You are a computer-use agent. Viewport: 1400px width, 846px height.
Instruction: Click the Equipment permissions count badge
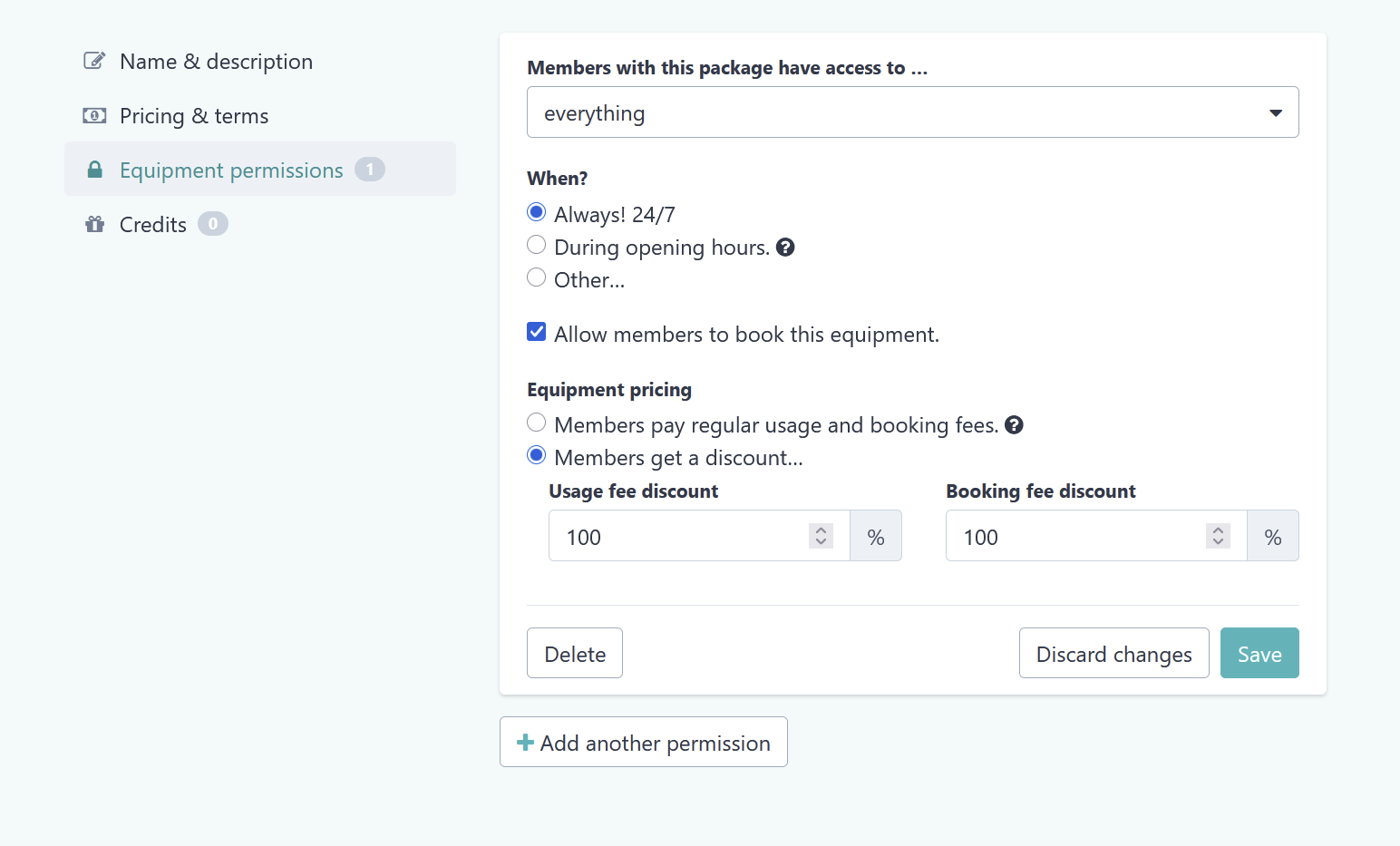(370, 170)
